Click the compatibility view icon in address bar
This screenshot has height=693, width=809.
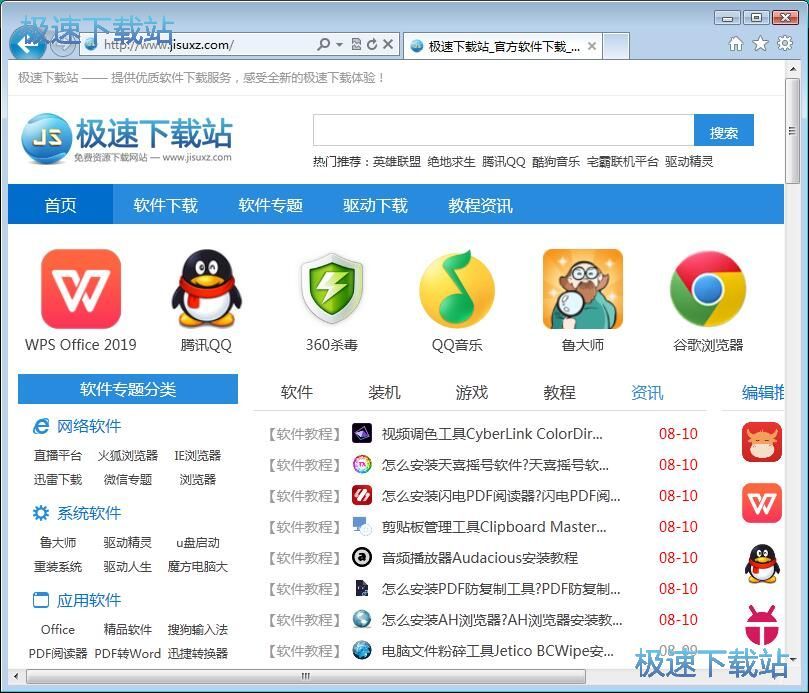[x=356, y=44]
